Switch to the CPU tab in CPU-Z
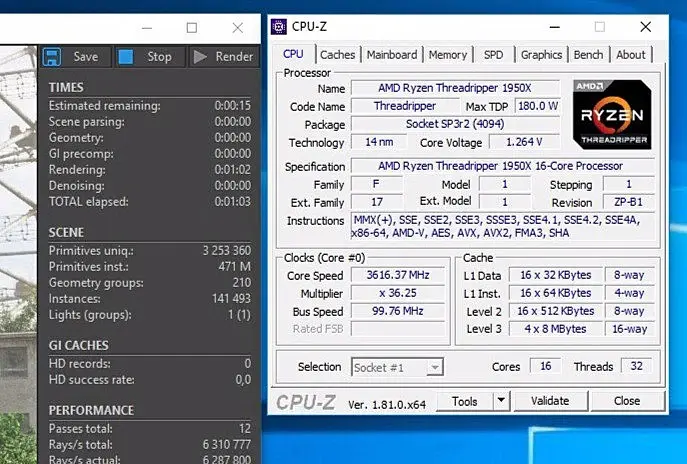687x464 pixels. coord(293,54)
